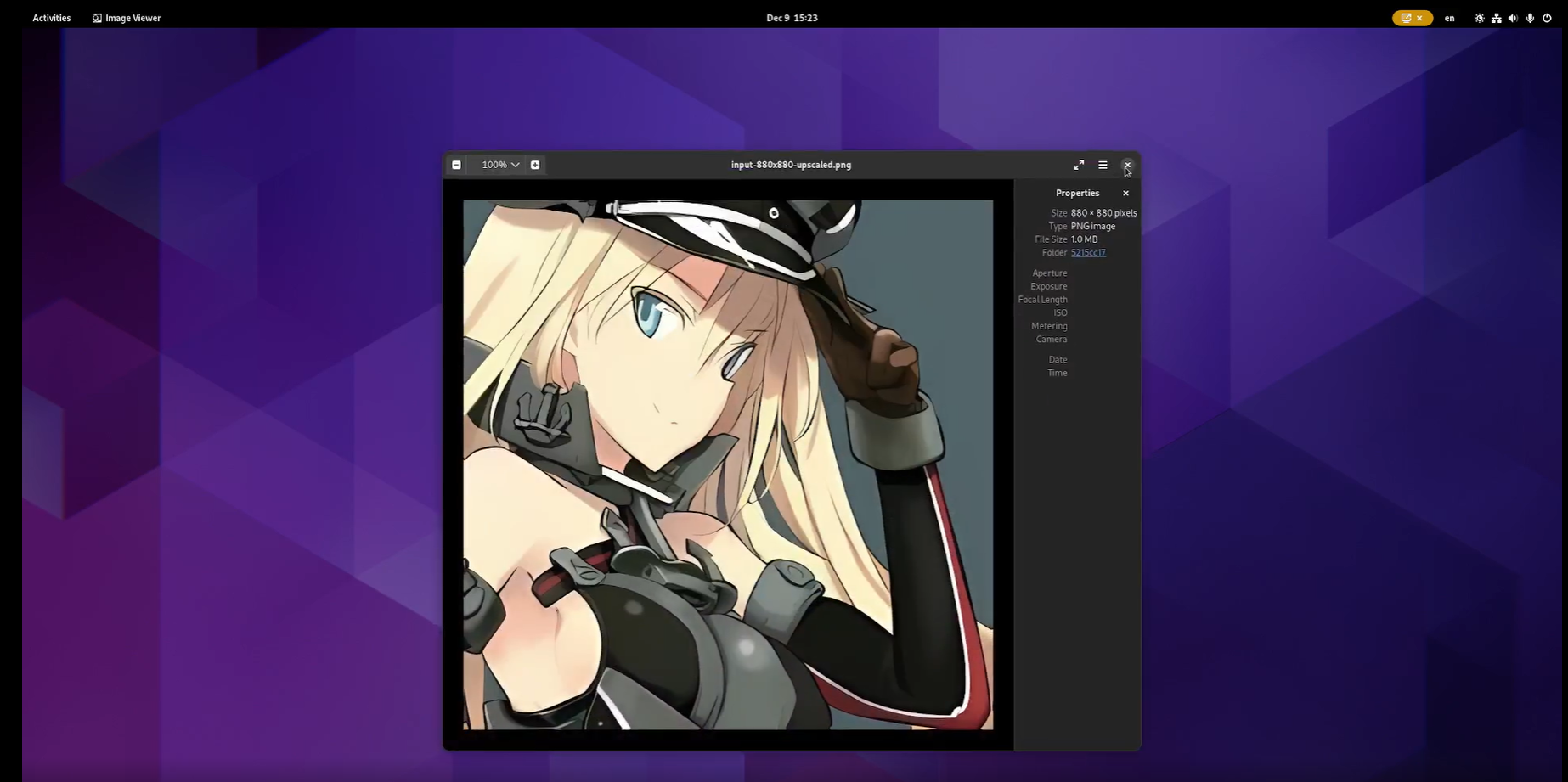Close the Image Viewer window
Image resolution: width=1568 pixels, height=782 pixels.
[1127, 165]
